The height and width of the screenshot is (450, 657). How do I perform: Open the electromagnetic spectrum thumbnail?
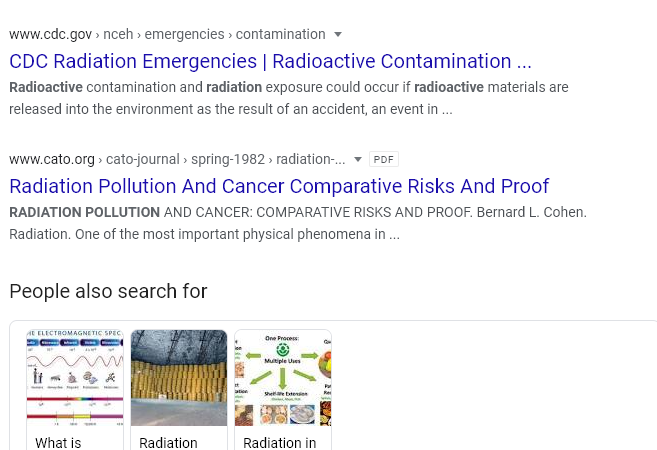click(x=75, y=378)
